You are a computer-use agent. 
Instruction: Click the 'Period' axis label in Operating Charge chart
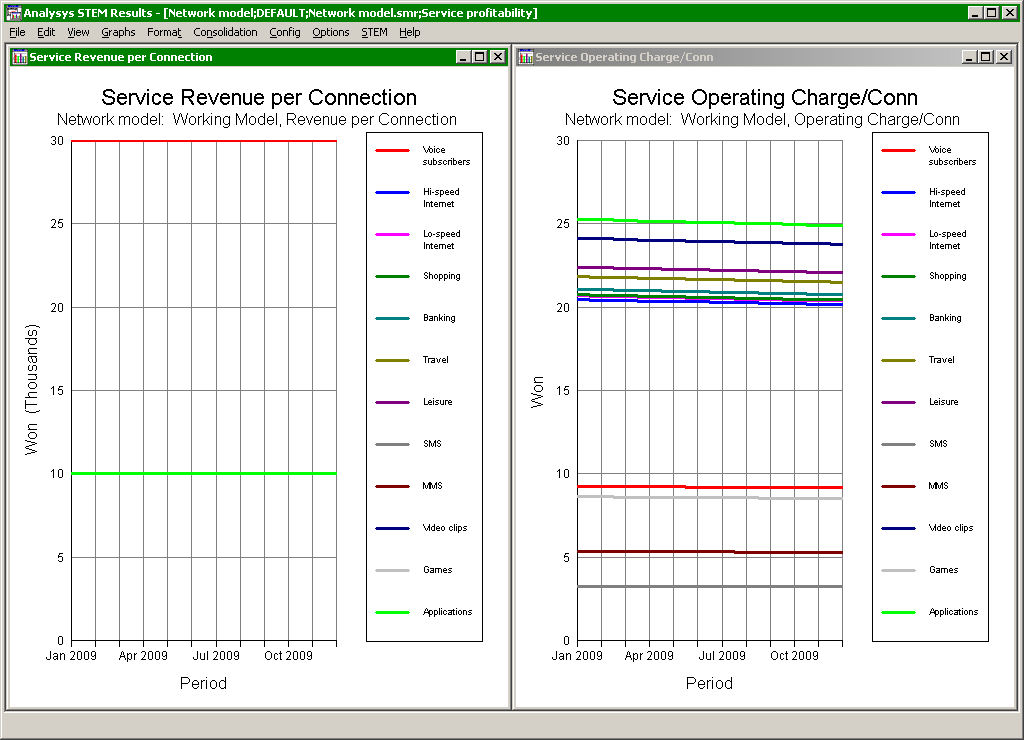coord(709,683)
